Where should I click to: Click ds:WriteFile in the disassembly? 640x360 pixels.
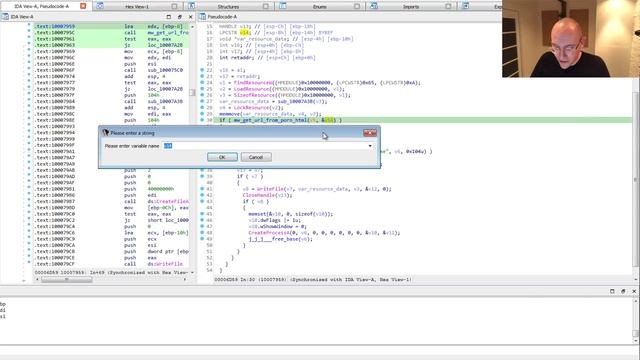[165, 264]
